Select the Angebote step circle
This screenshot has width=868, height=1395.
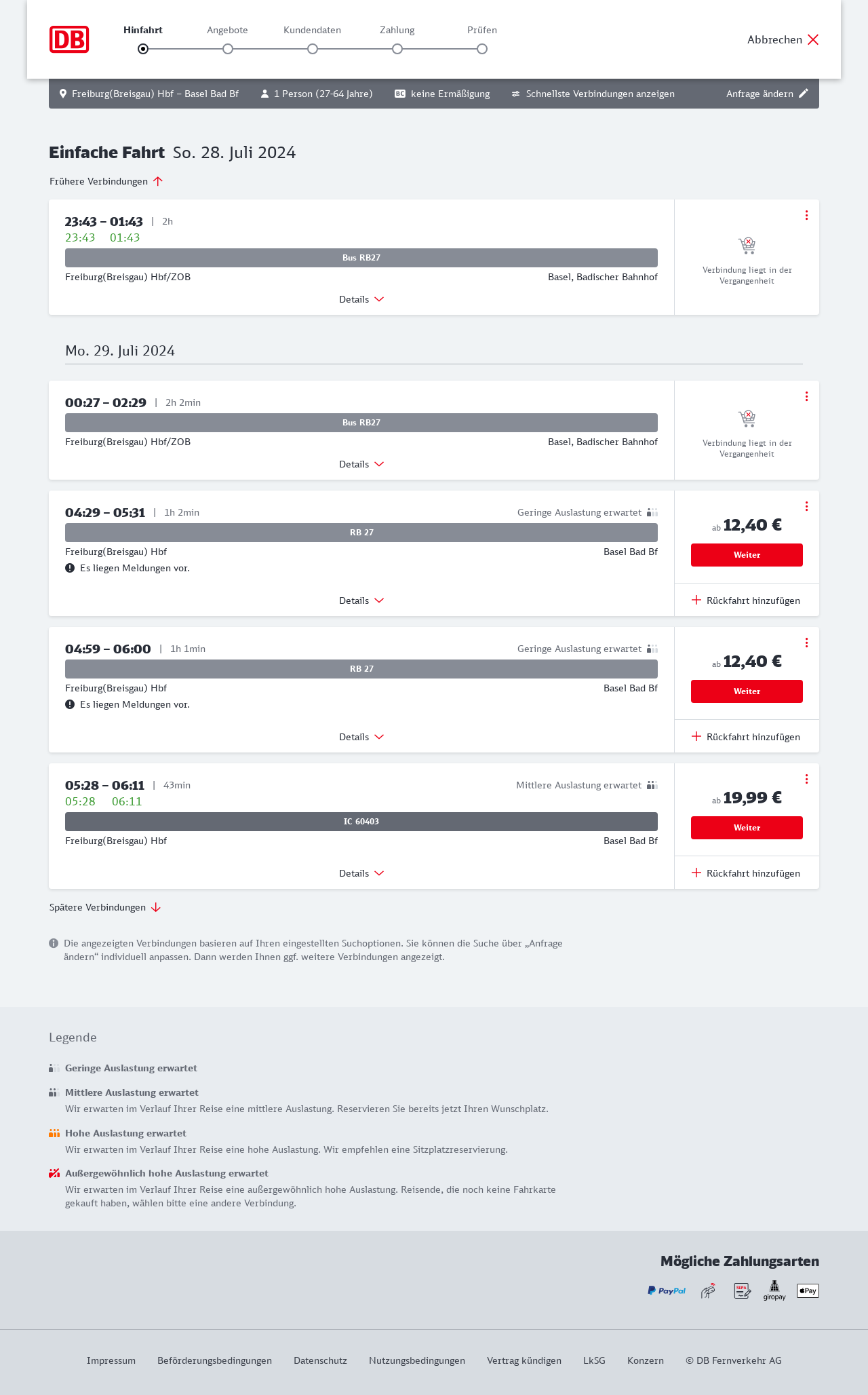click(x=228, y=49)
